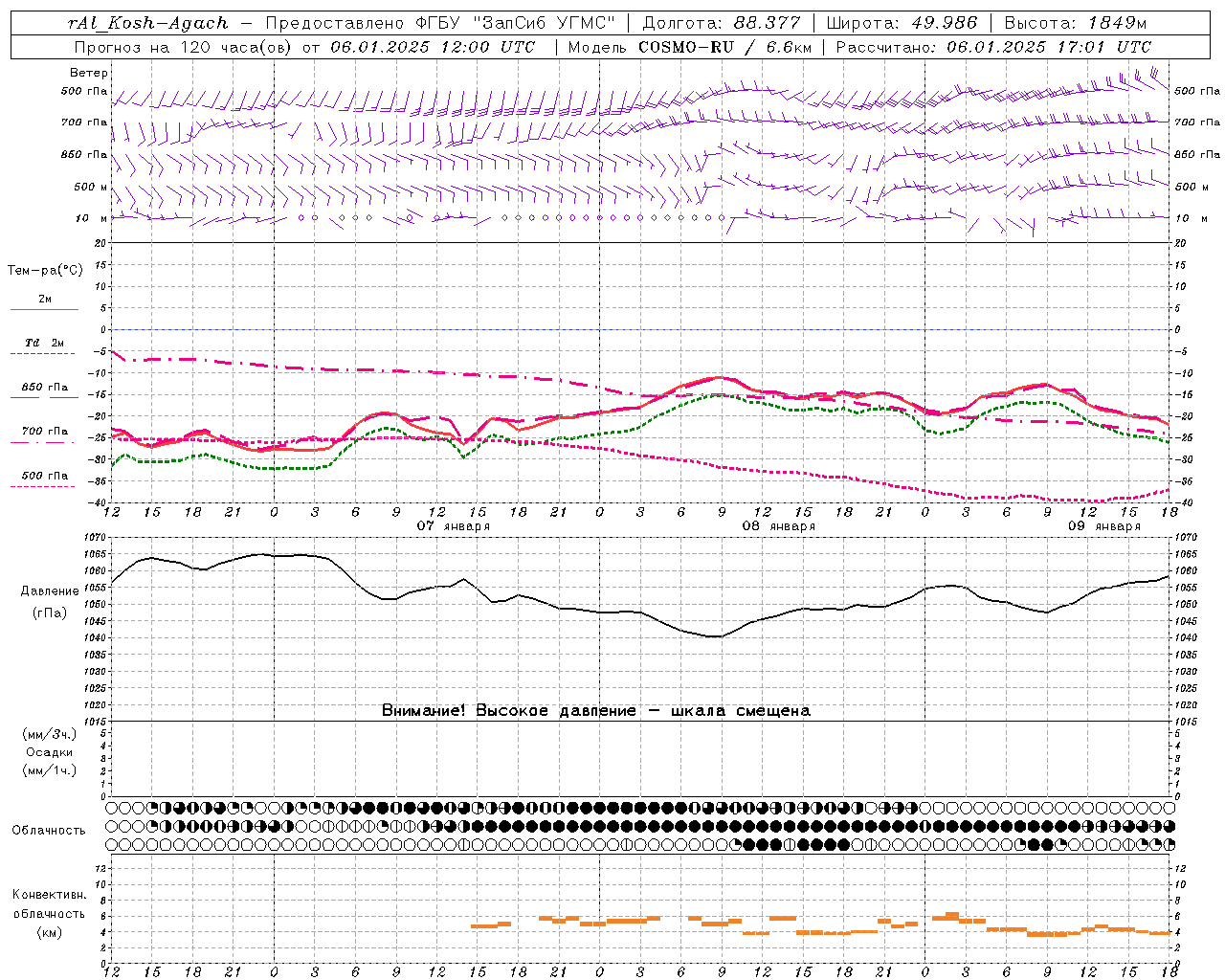Click the left '500 м' wind level label
Image resolution: width=1225 pixels, height=980 pixels.
pyautogui.click(x=90, y=187)
